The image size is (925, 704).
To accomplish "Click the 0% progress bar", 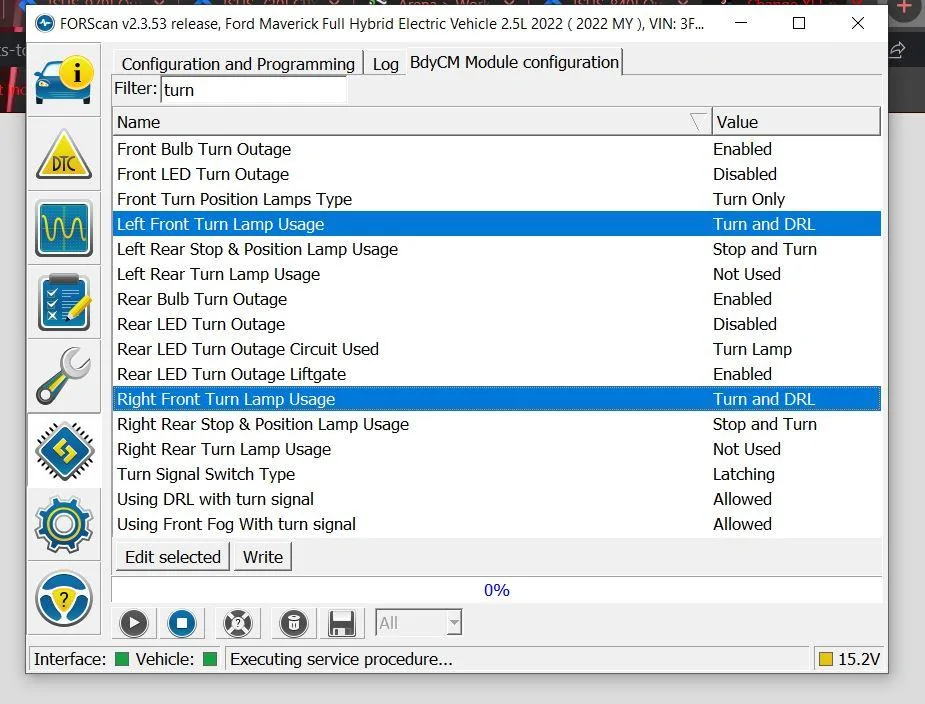I will 497,590.
